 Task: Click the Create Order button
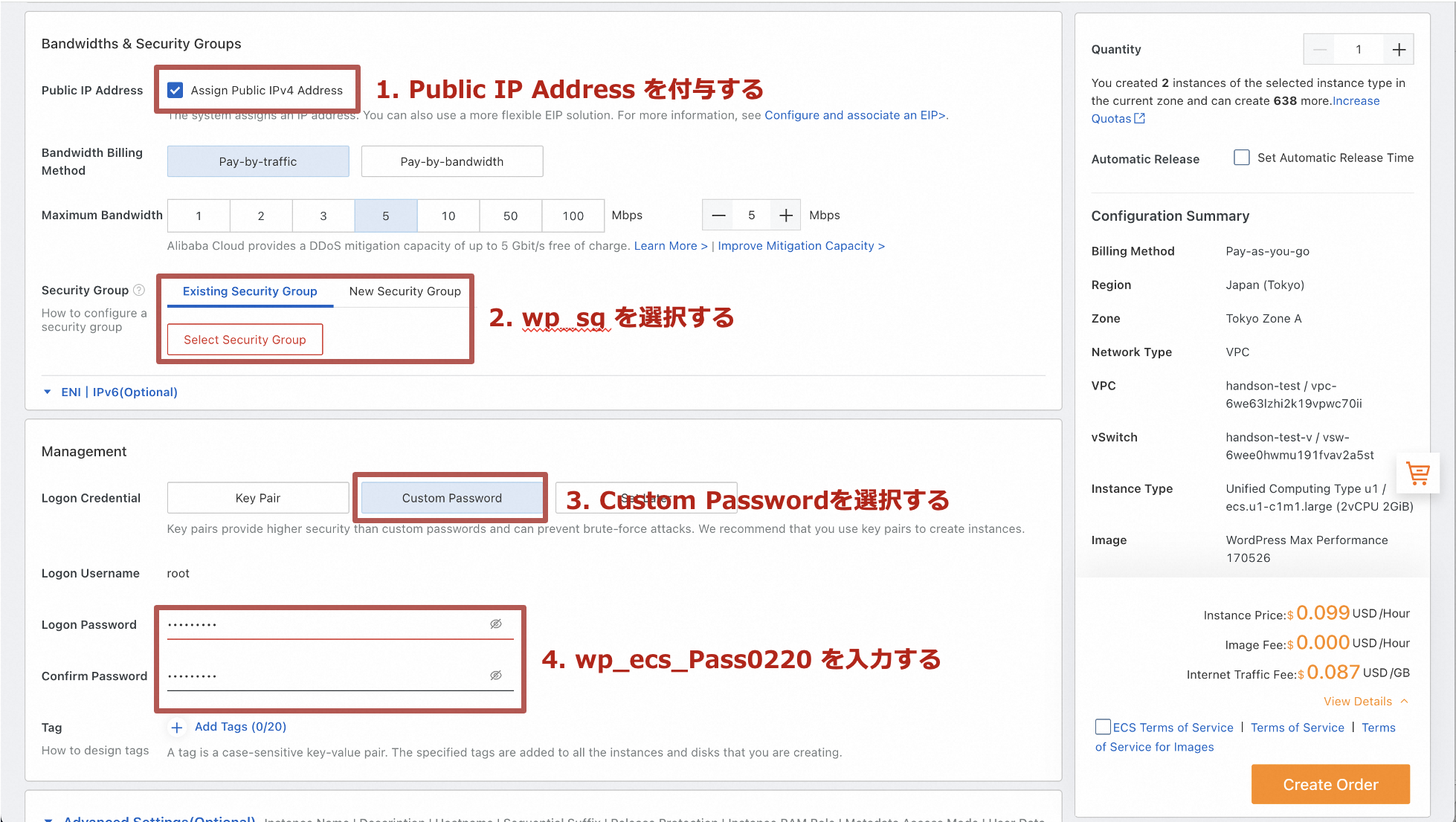pos(1330,784)
